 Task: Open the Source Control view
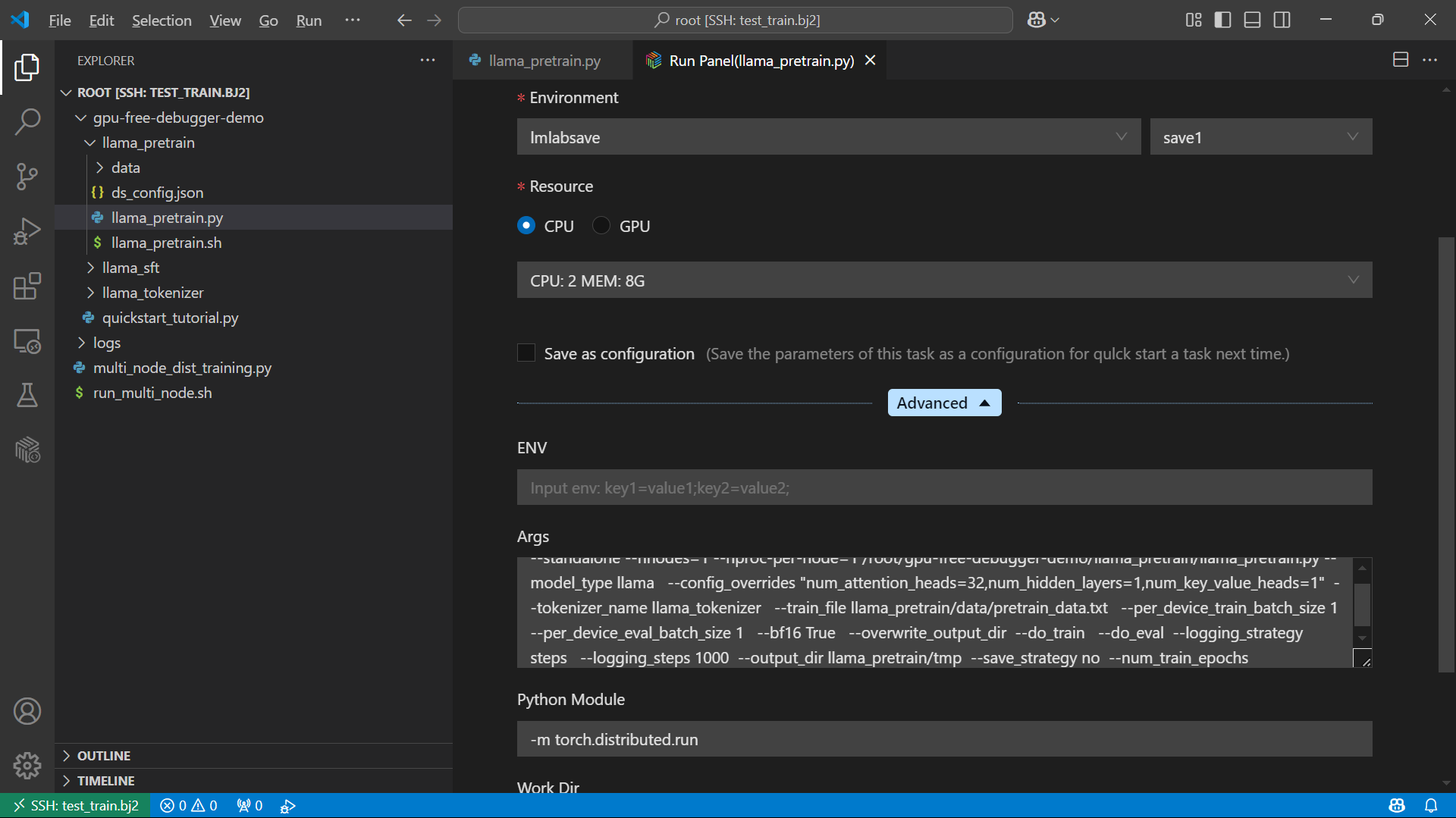coord(27,177)
